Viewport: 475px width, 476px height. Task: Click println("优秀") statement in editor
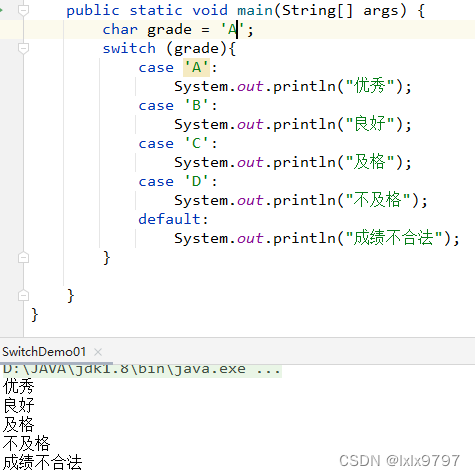coord(293,86)
